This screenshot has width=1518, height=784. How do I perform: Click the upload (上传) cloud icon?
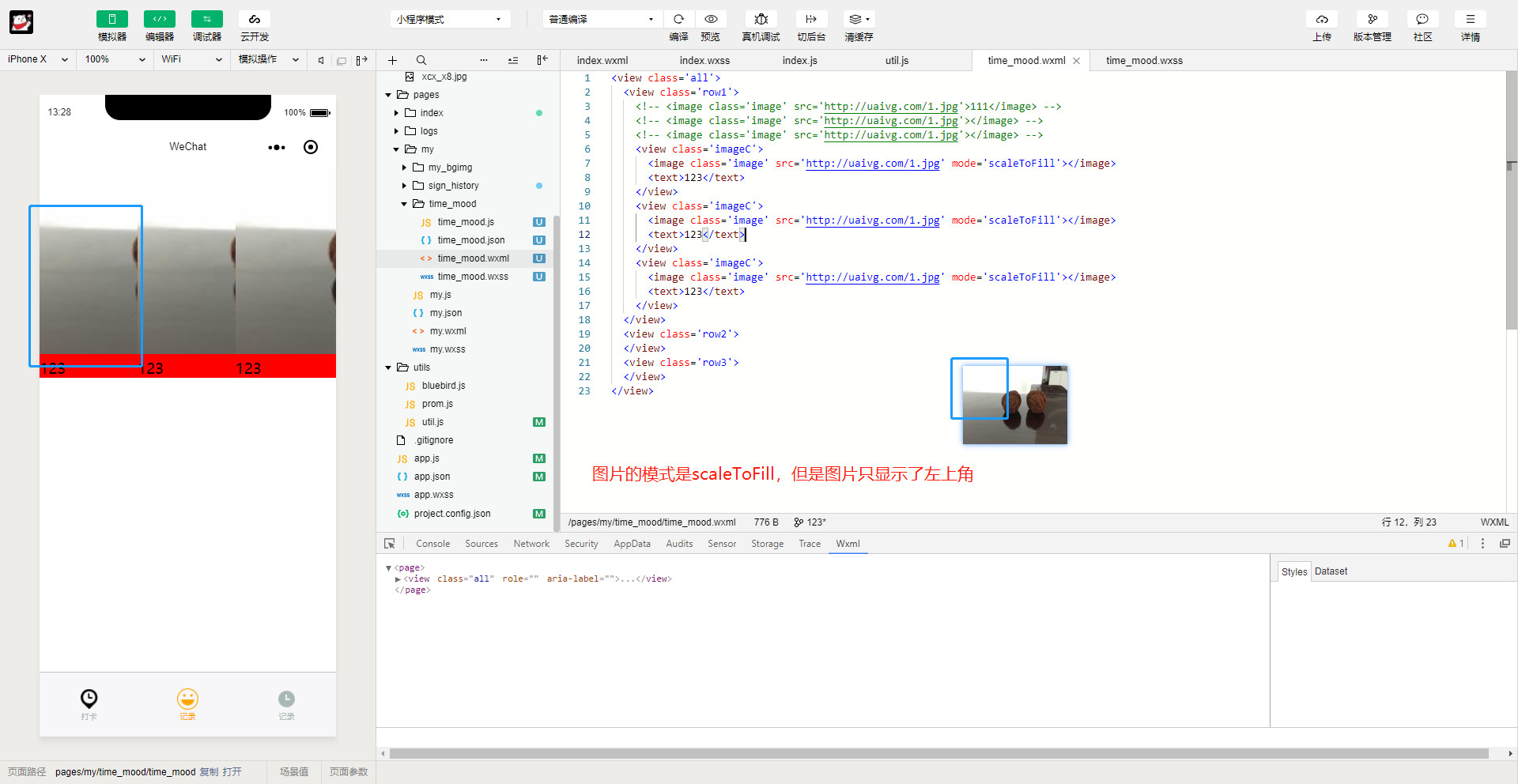[1322, 19]
